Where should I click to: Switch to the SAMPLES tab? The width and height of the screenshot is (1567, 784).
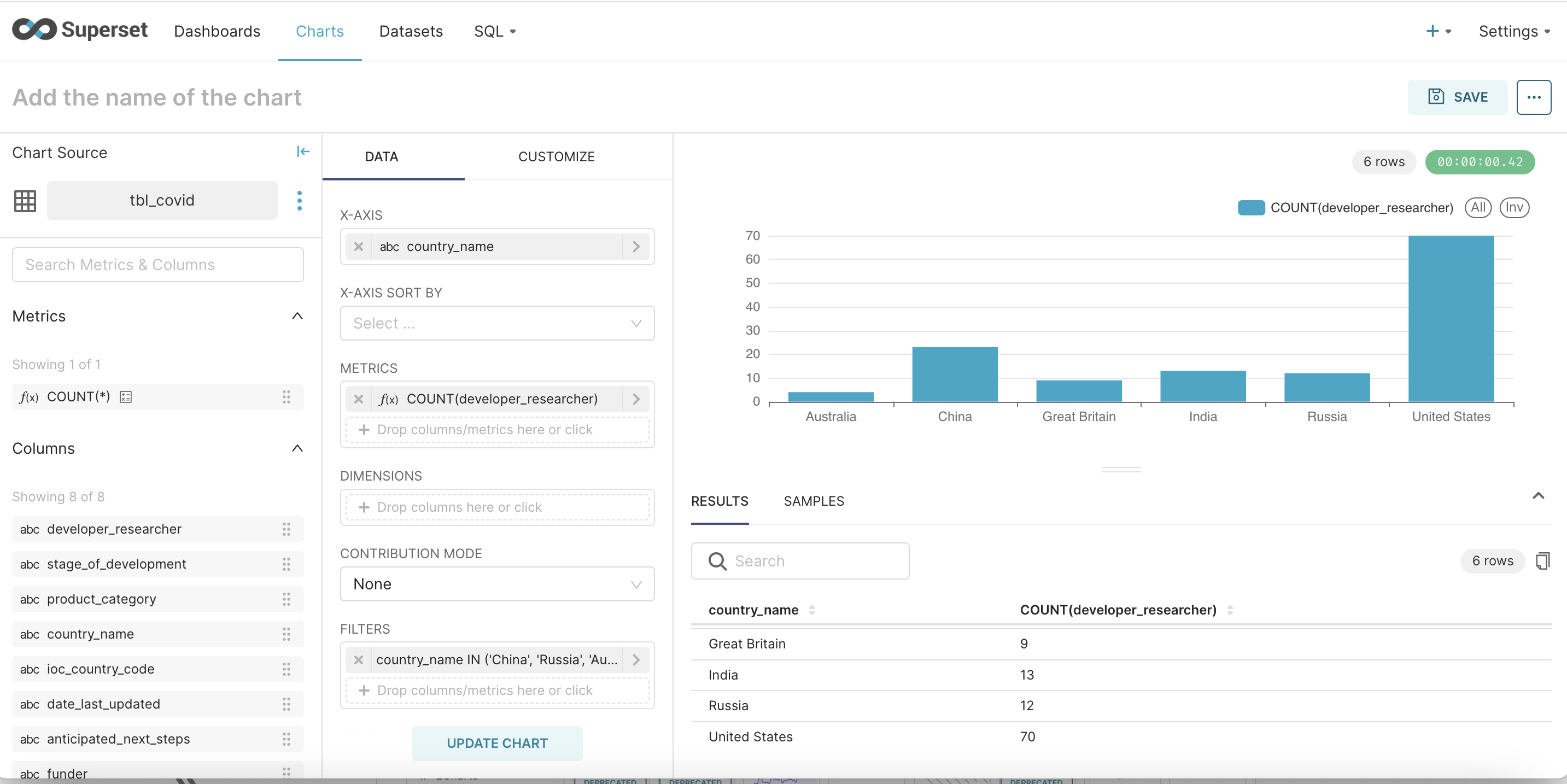pos(814,501)
